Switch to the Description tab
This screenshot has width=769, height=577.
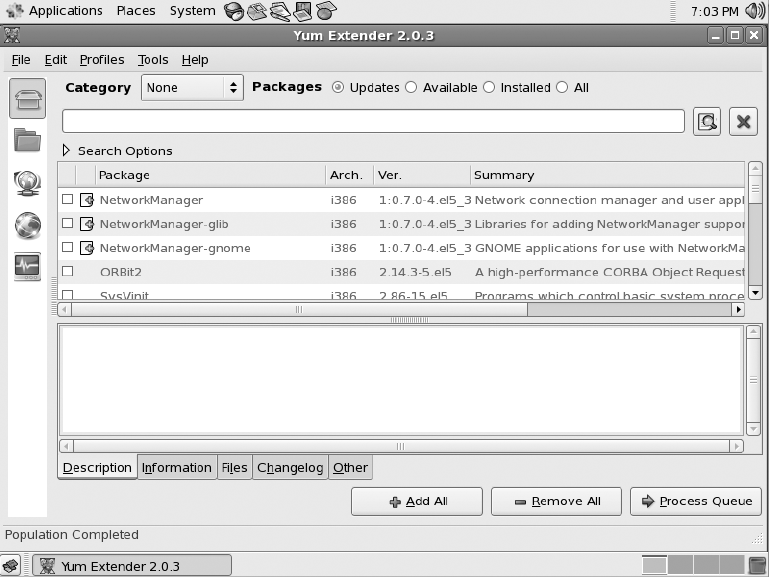coord(97,468)
